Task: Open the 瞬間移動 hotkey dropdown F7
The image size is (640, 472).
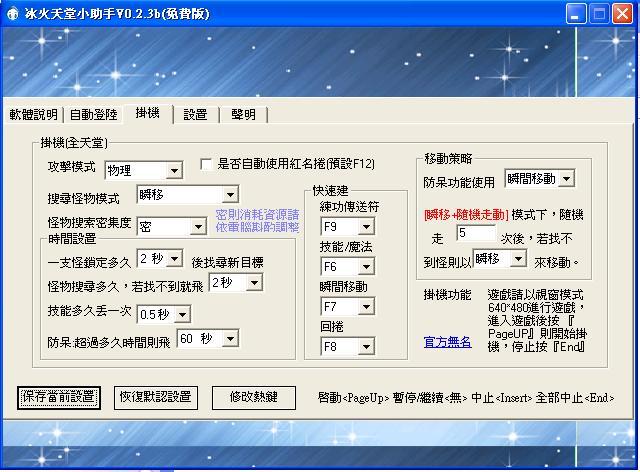Action: pos(347,306)
